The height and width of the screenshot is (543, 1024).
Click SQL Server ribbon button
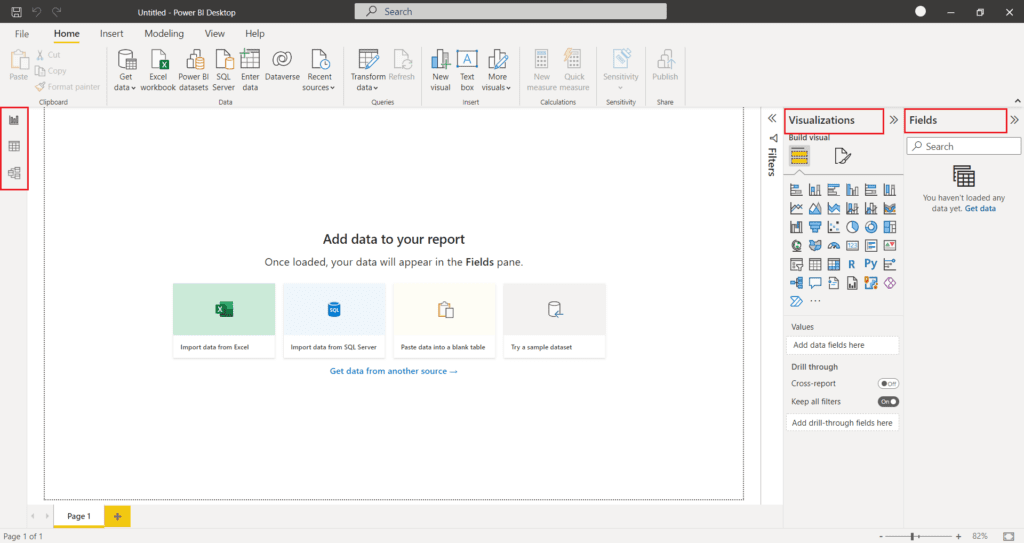tap(223, 71)
